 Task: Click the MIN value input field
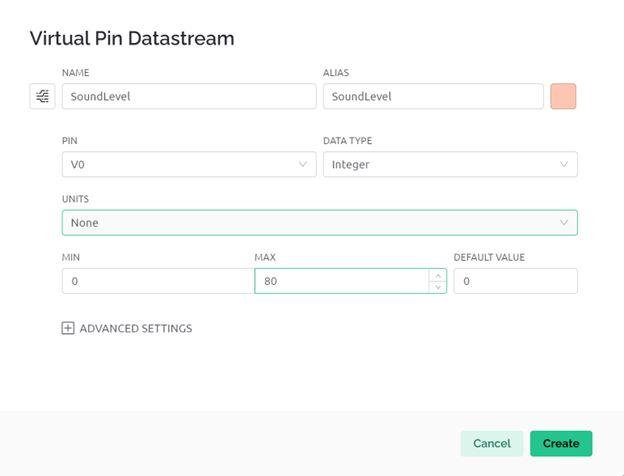[x=157, y=281]
